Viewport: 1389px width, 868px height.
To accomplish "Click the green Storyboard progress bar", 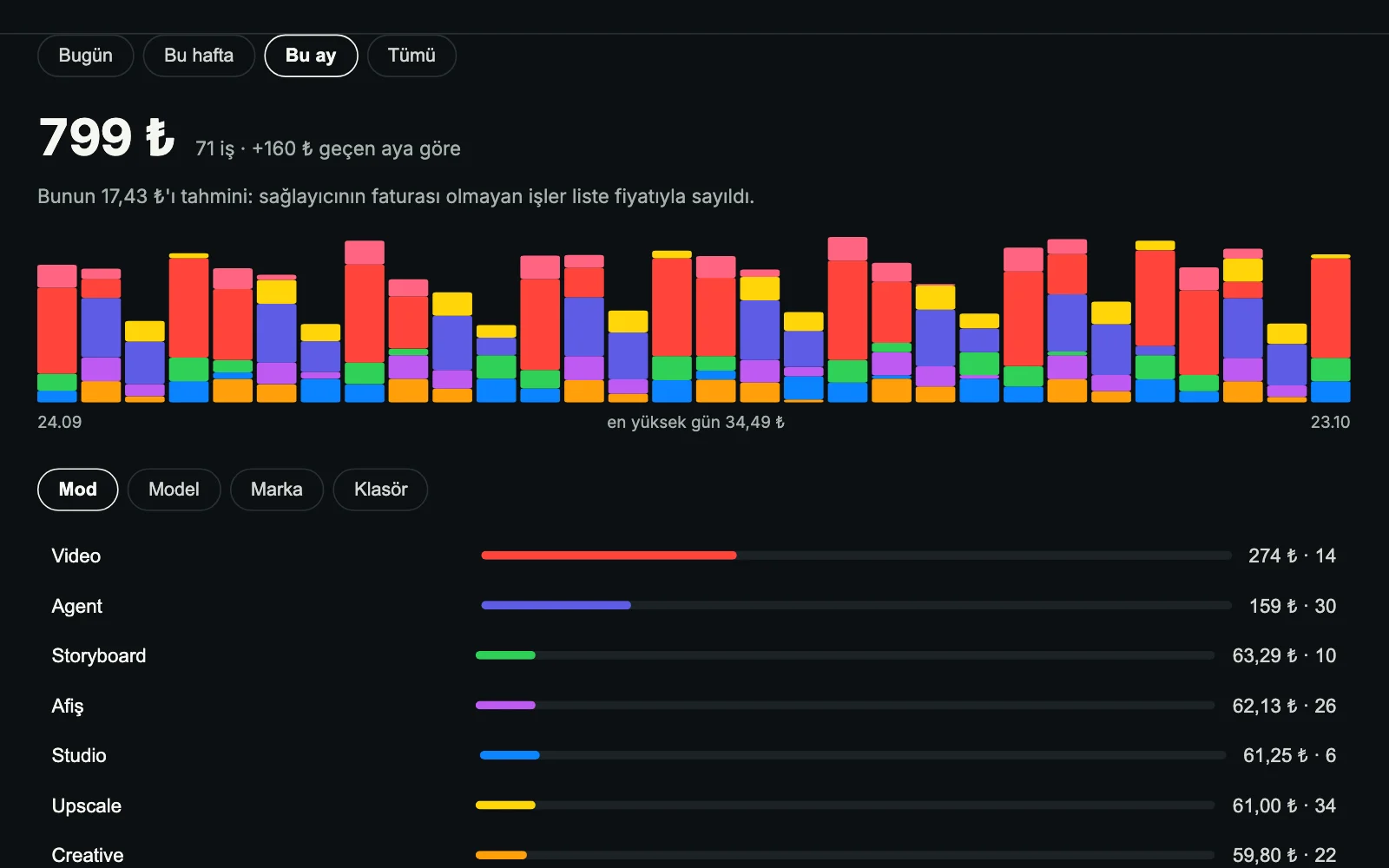I will tap(505, 655).
